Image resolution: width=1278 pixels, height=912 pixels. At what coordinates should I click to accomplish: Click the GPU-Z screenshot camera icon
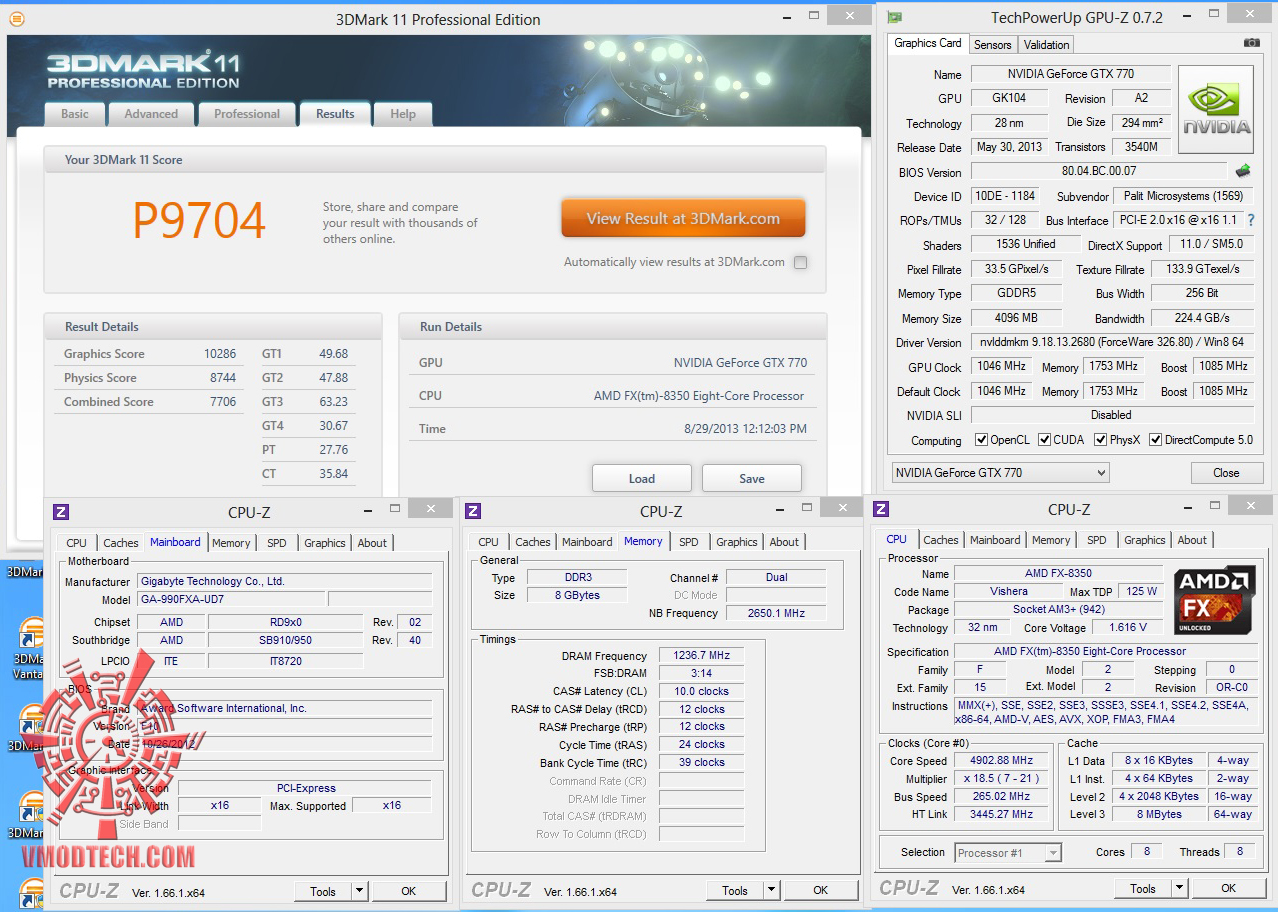pyautogui.click(x=1251, y=43)
